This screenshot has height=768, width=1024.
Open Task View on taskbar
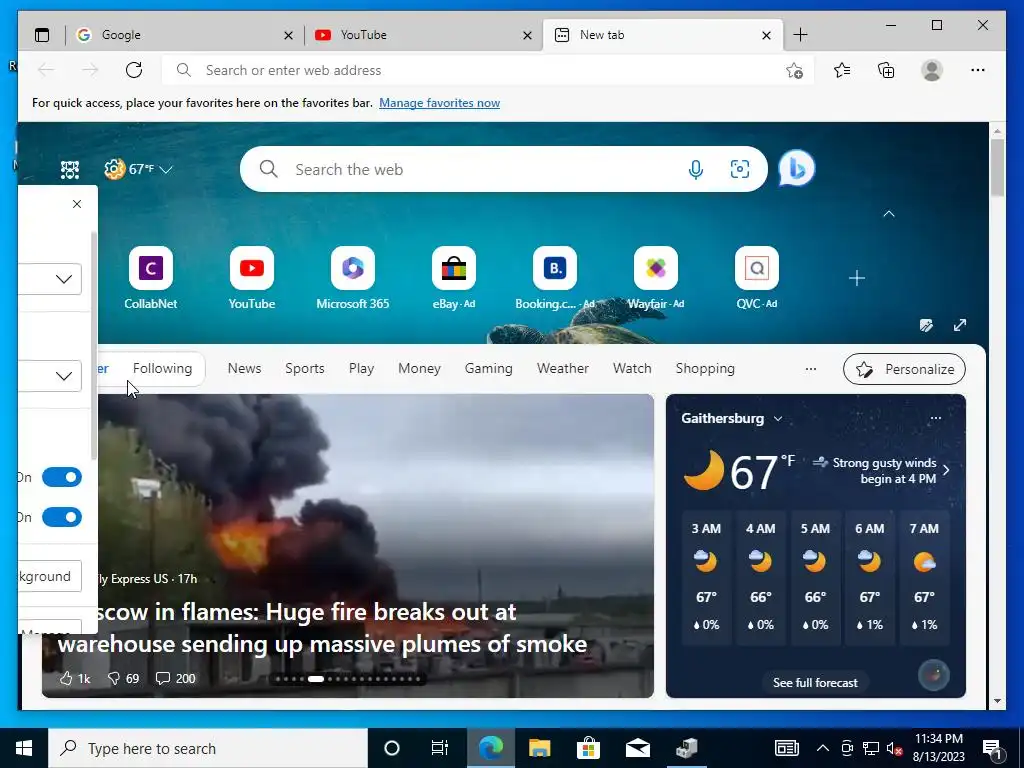(x=440, y=748)
